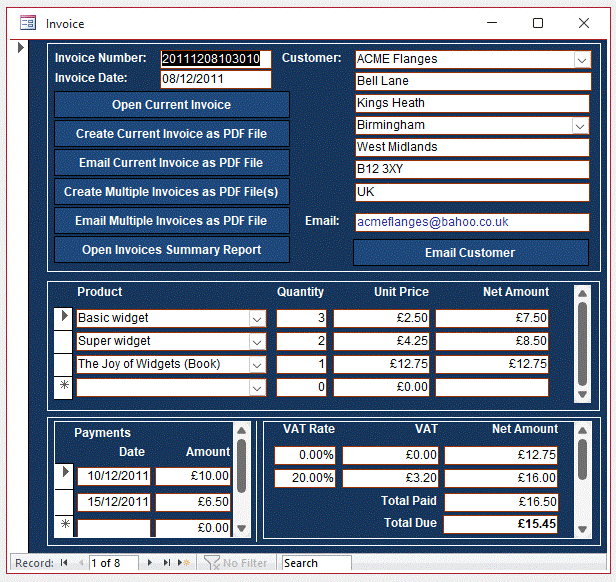This screenshot has height=582, width=616.
Task: Click Email Multiple Invoices as PDF File
Action: [172, 220]
